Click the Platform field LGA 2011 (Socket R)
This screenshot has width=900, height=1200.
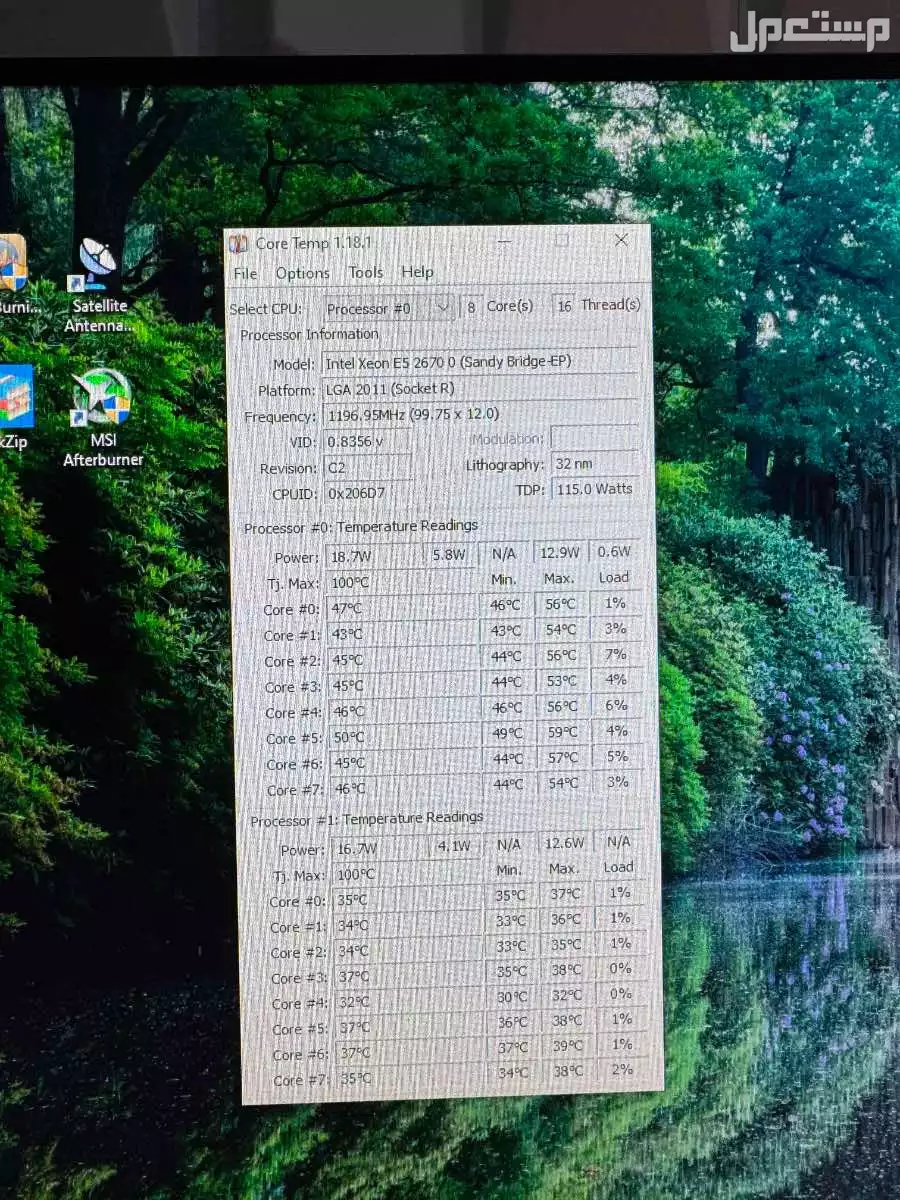480,389
